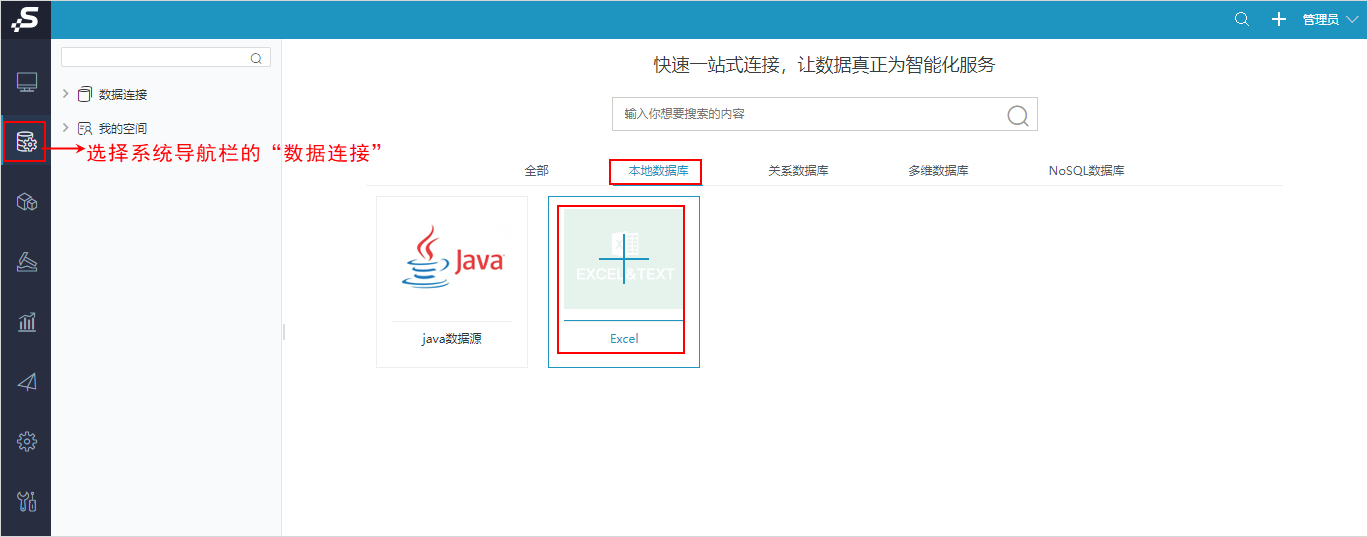Screen dimensions: 1368x537
Task: Click the Excel label text
Action: (x=624, y=339)
